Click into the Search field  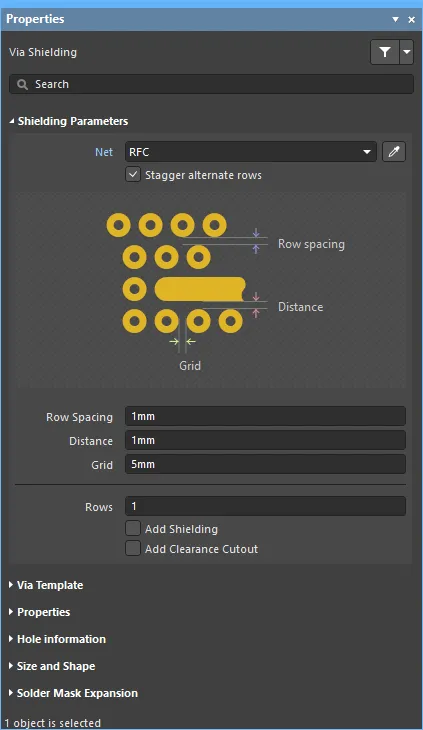[211, 84]
